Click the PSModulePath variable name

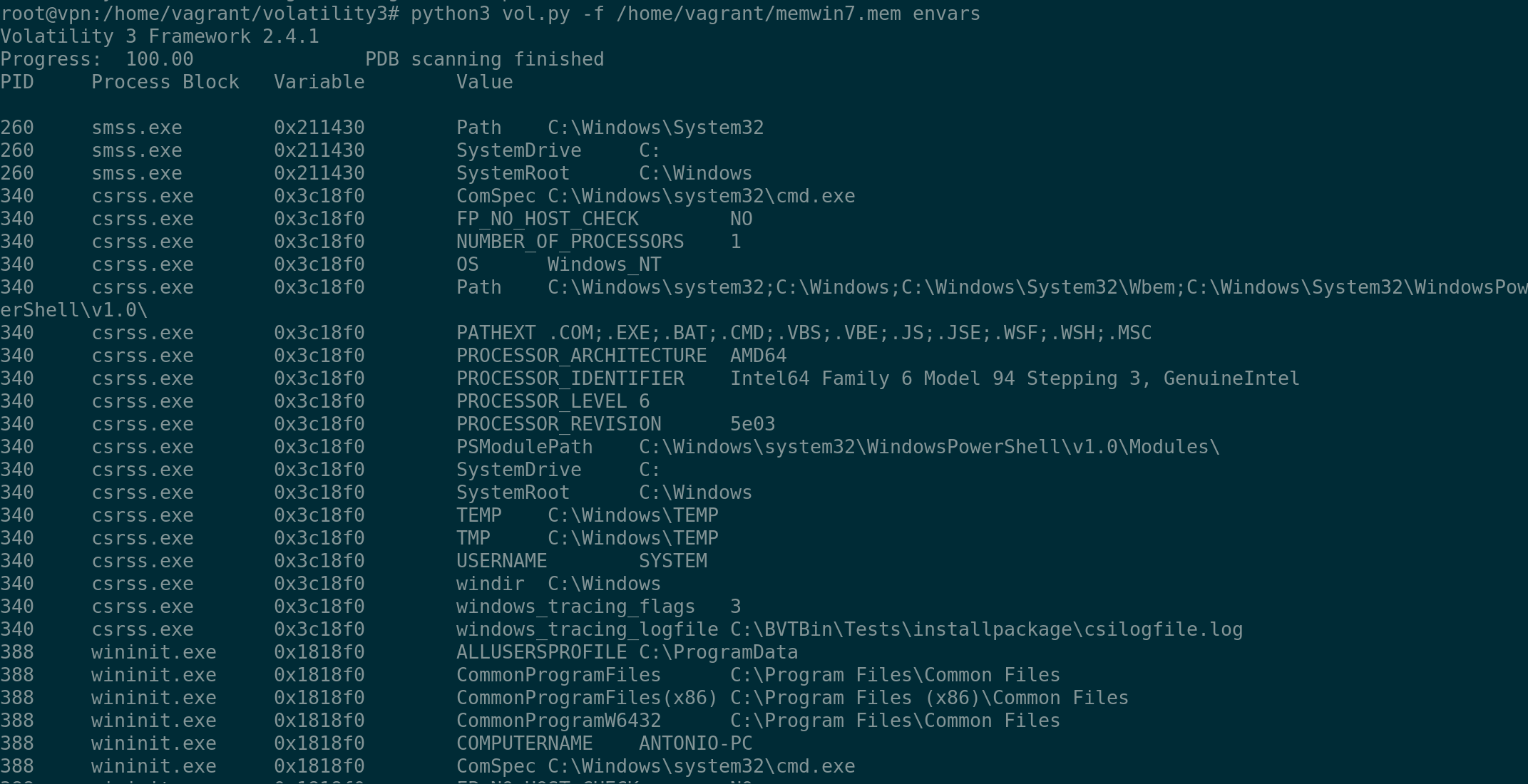click(524, 447)
